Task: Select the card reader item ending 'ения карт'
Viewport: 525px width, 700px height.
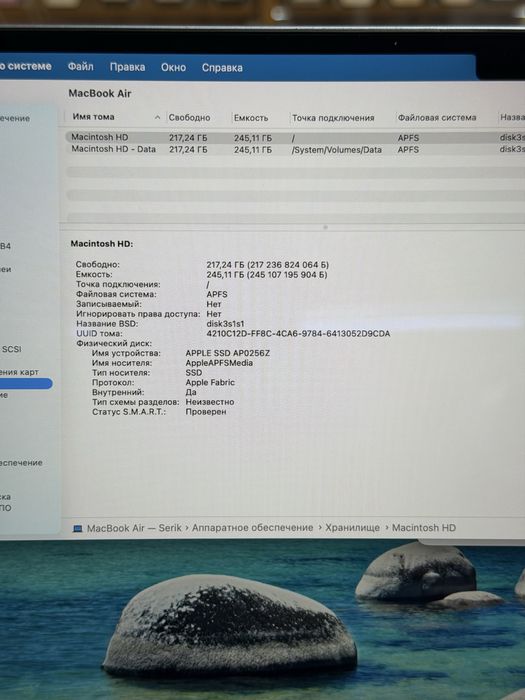Action: click(x=19, y=372)
